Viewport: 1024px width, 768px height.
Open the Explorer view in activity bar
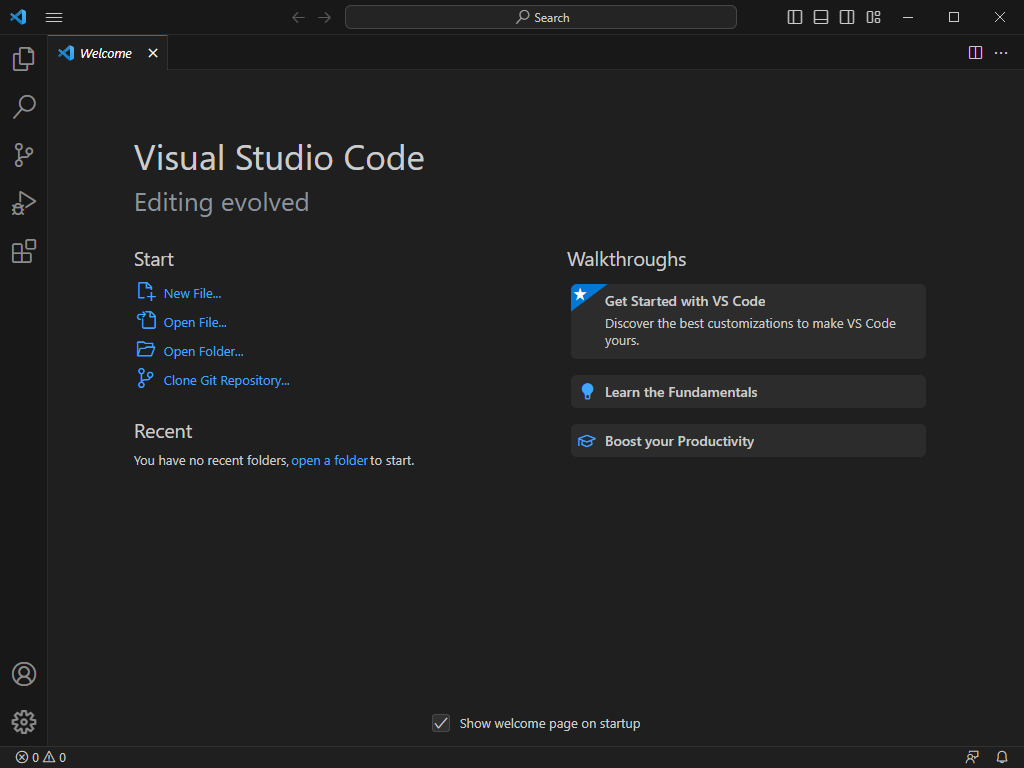[24, 59]
